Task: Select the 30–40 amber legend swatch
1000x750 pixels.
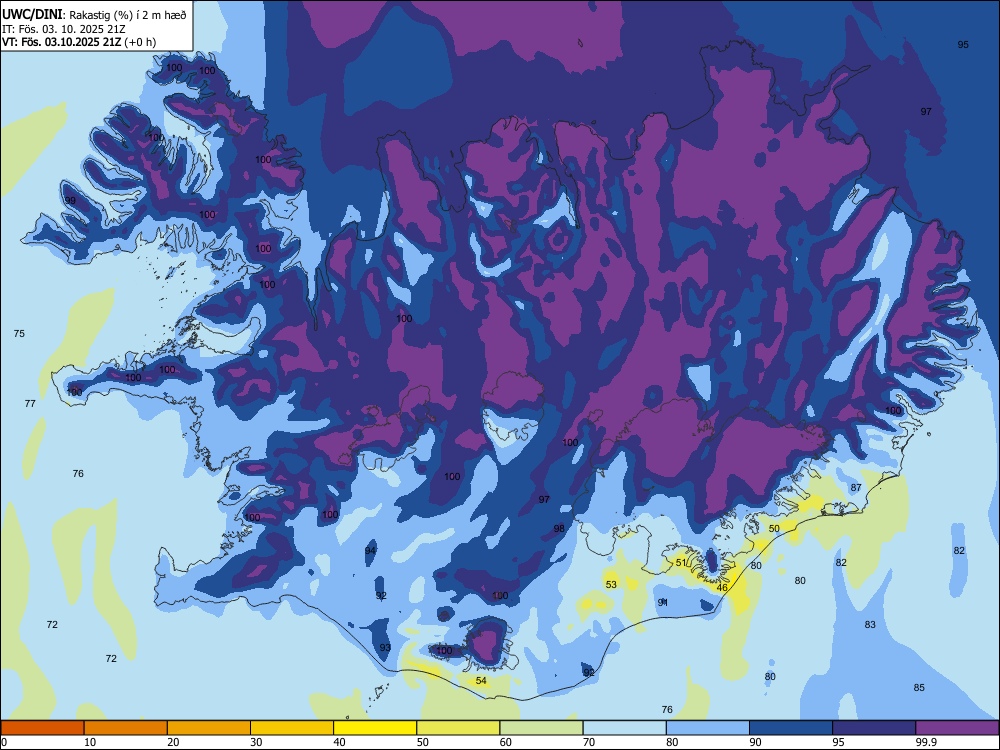Action: pos(292,728)
